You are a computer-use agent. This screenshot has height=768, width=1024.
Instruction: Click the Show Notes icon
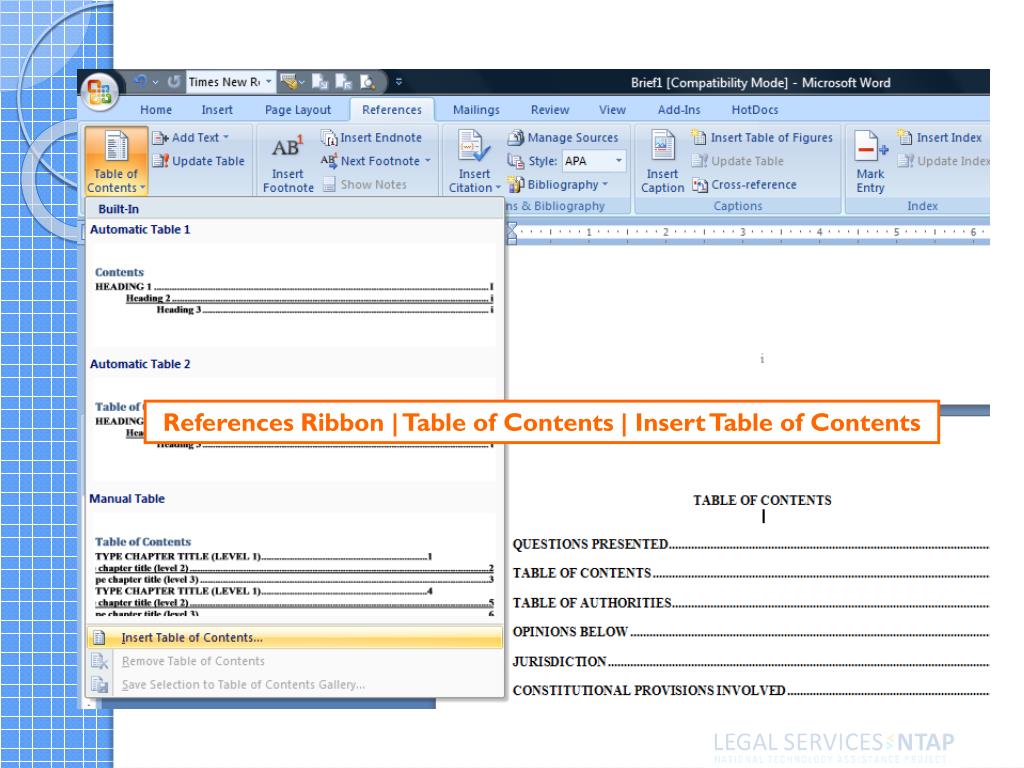(329, 185)
